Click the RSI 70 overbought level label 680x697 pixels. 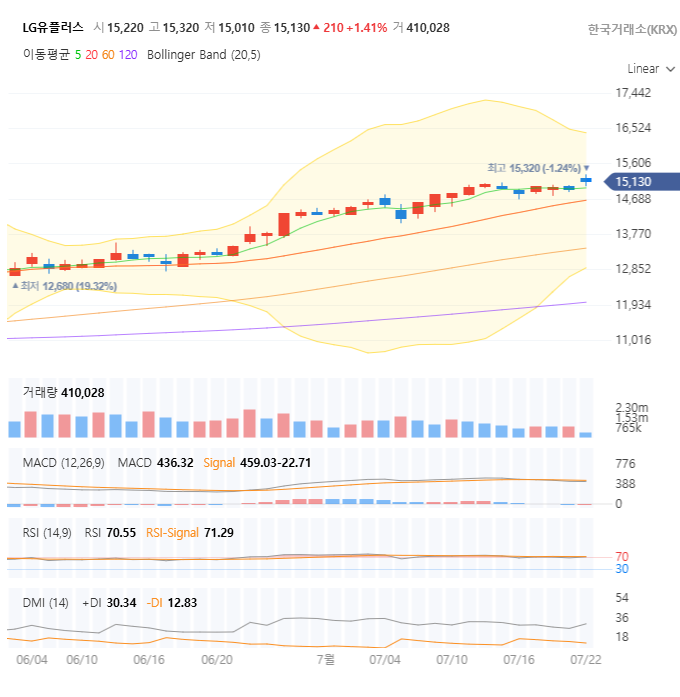coord(622,557)
